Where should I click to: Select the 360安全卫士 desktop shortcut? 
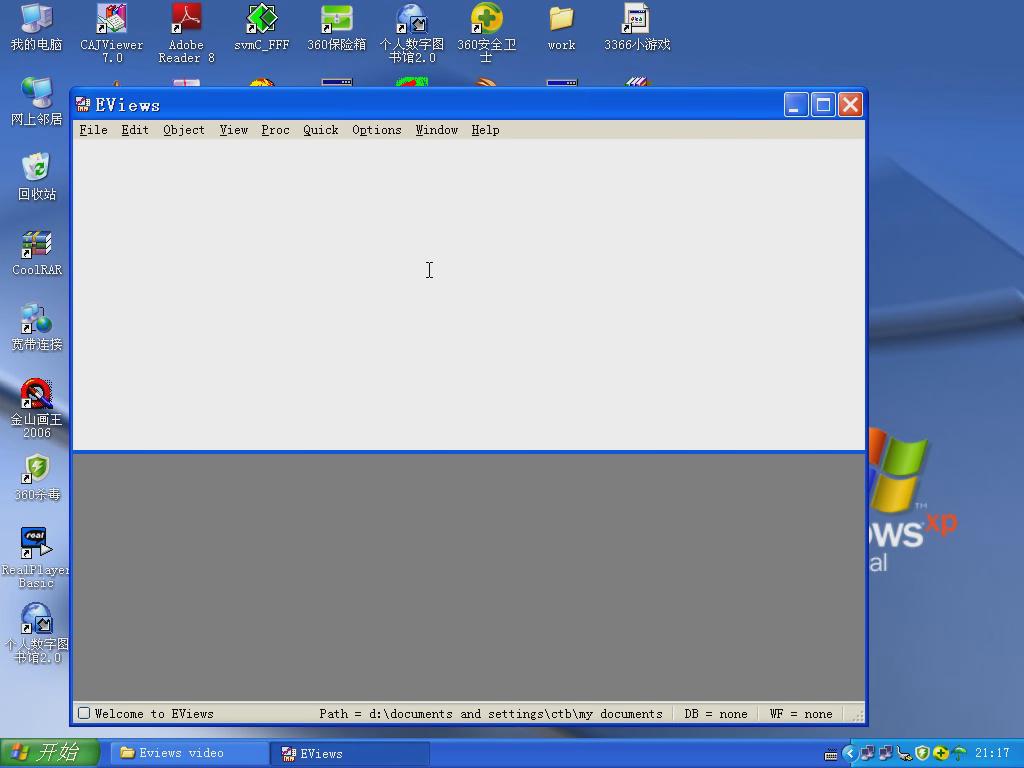[x=487, y=34]
